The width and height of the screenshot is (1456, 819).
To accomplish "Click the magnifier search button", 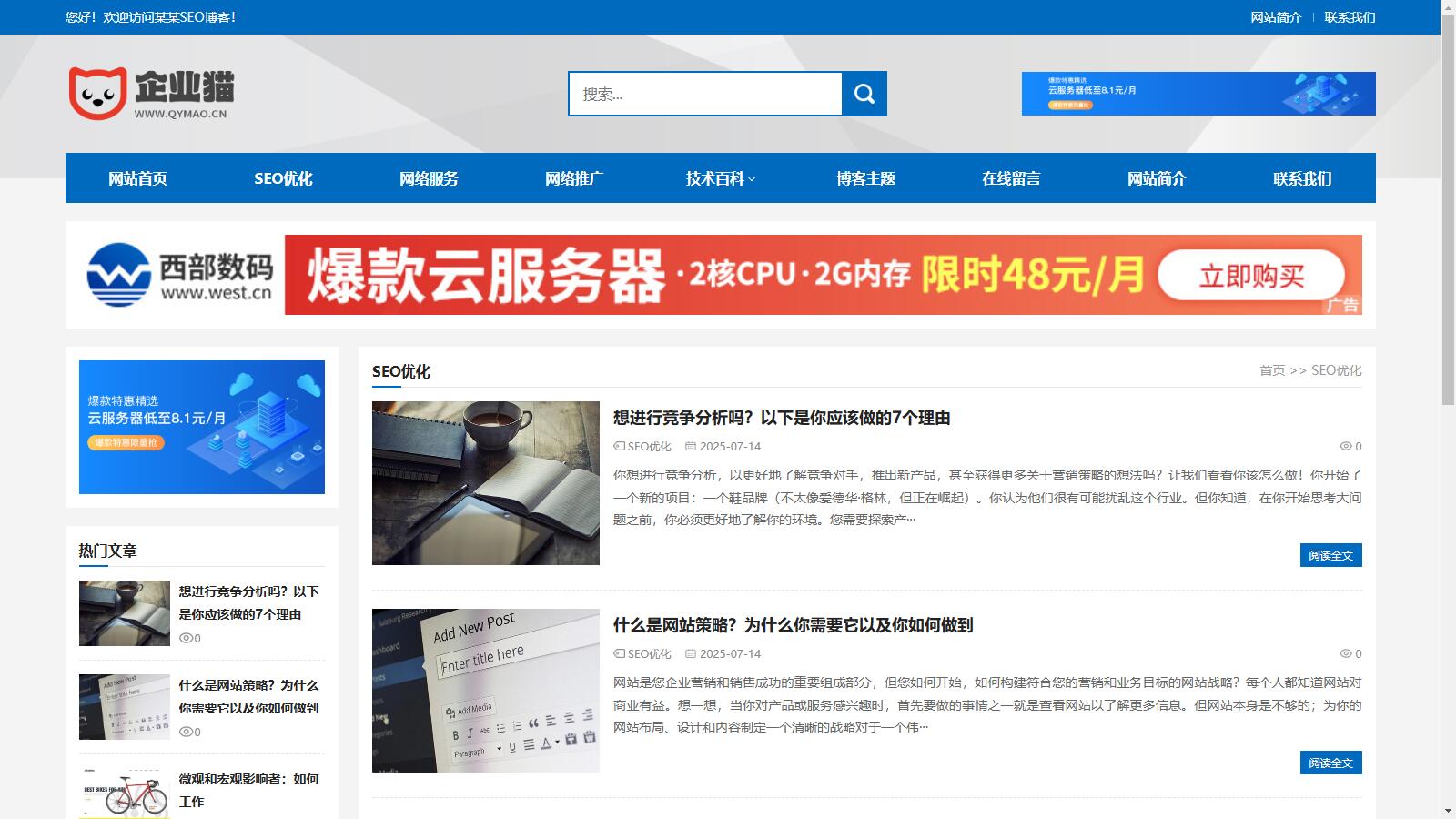I will [x=864, y=94].
